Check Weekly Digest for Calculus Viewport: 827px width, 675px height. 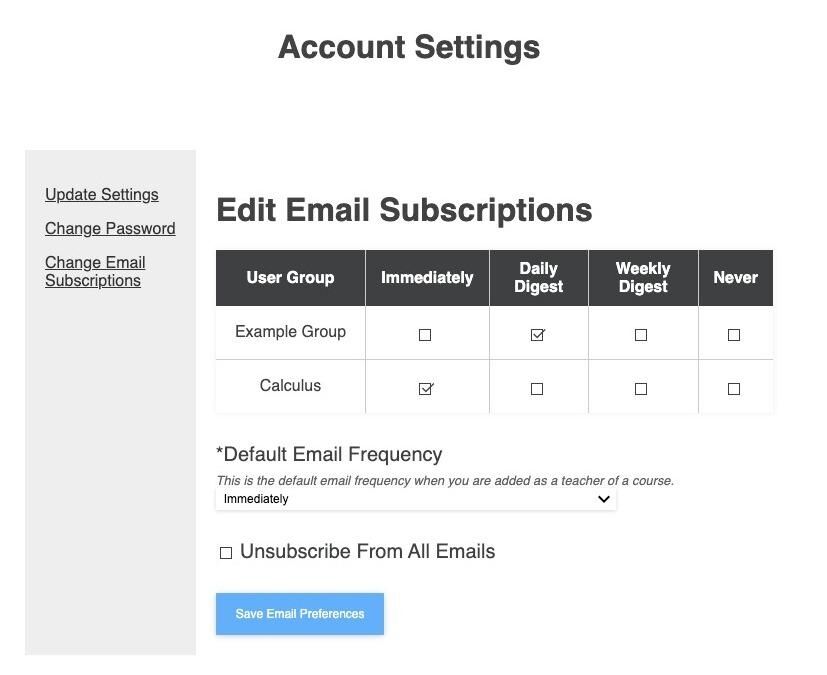tap(641, 389)
